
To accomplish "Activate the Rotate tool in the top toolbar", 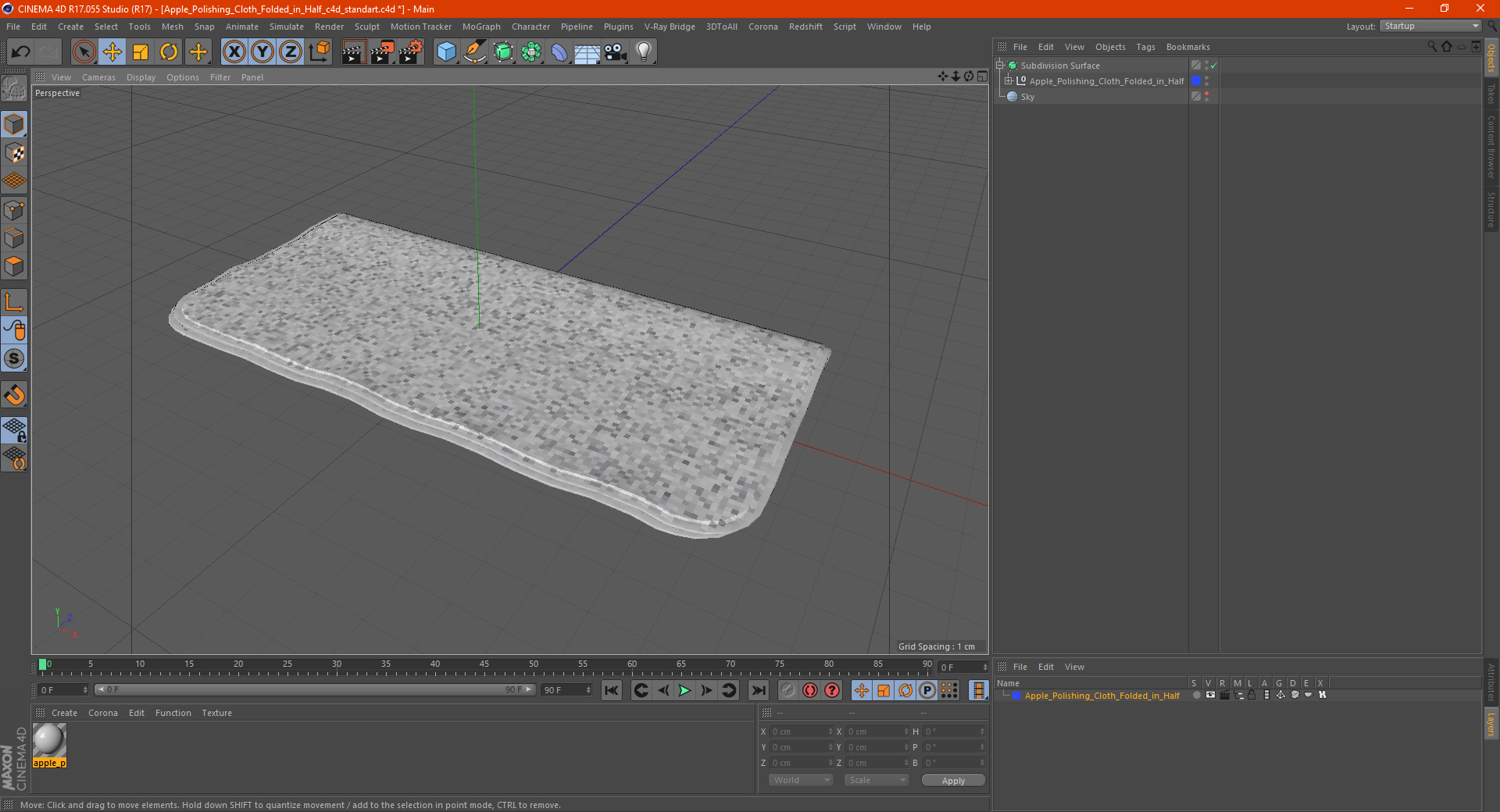I will 169,52.
